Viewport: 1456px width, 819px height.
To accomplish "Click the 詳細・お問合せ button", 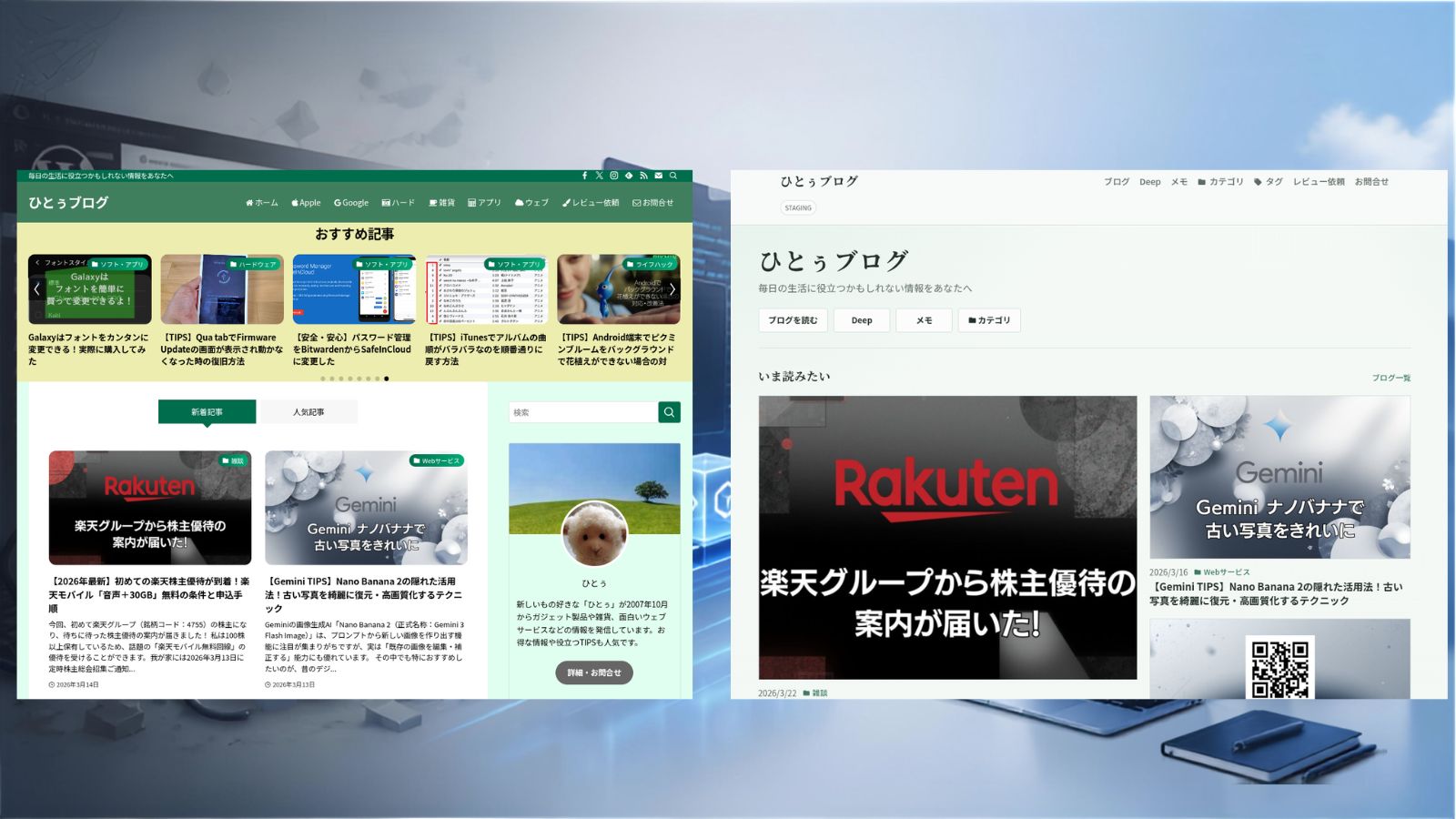I will [x=594, y=672].
